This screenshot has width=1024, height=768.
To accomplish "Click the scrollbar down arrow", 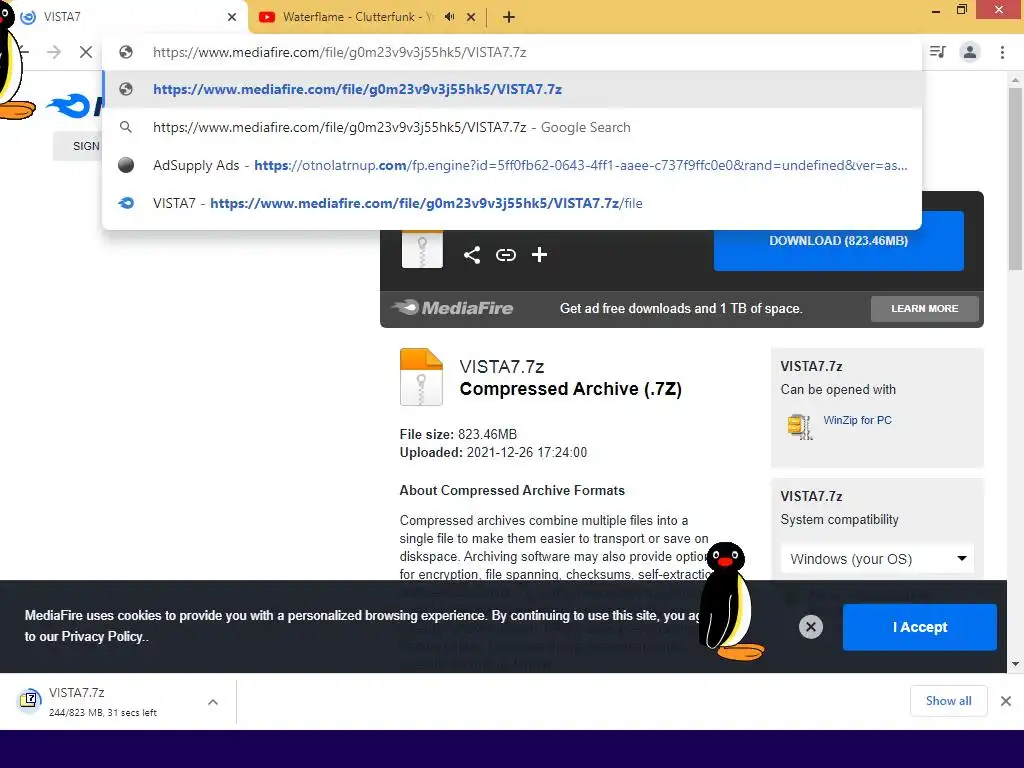I will click(x=1015, y=664).
